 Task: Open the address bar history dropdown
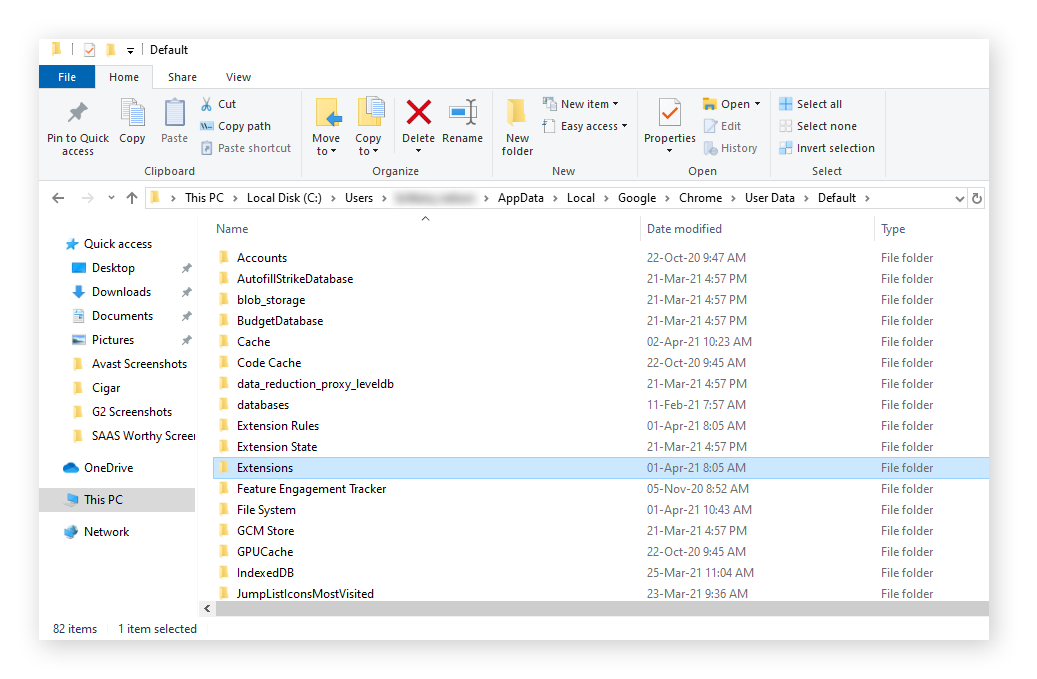[x=960, y=197]
